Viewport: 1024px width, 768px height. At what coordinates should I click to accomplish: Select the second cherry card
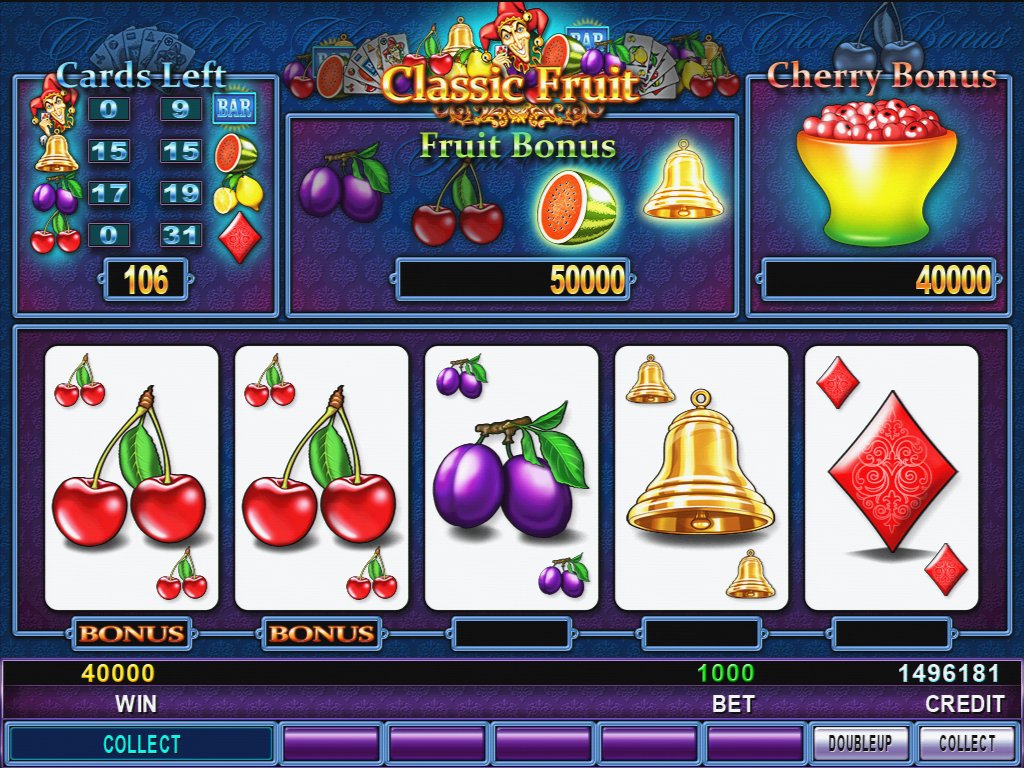(321, 478)
